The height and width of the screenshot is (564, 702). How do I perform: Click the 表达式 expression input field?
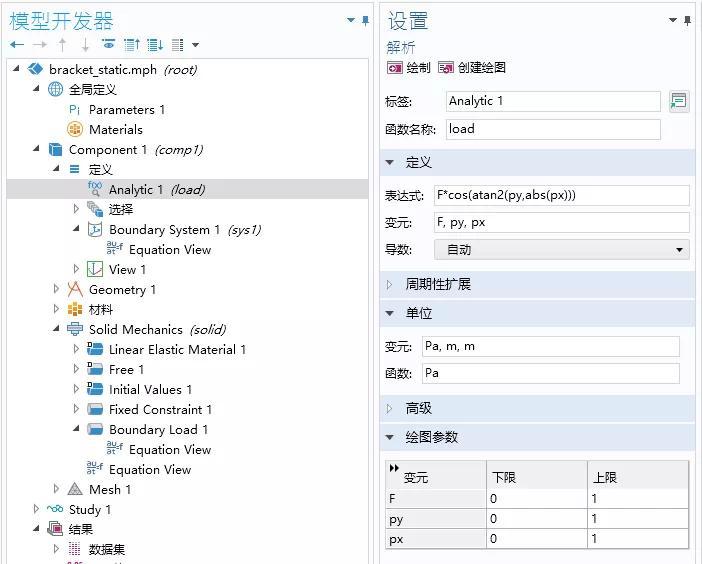tap(561, 195)
